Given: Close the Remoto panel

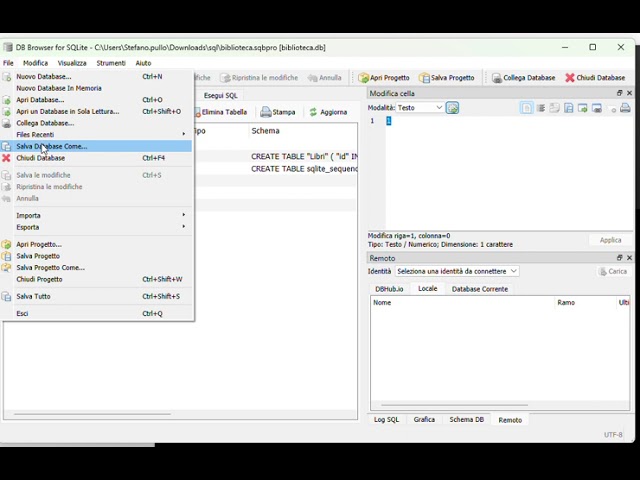Looking at the screenshot, I should point(629,258).
